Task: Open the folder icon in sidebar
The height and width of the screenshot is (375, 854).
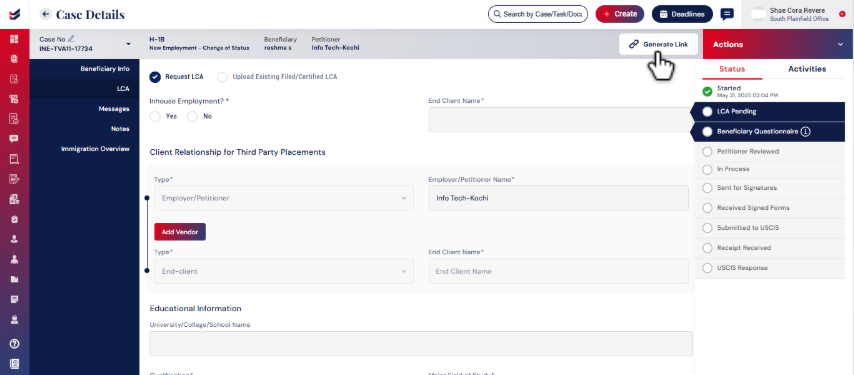Action: [x=14, y=279]
